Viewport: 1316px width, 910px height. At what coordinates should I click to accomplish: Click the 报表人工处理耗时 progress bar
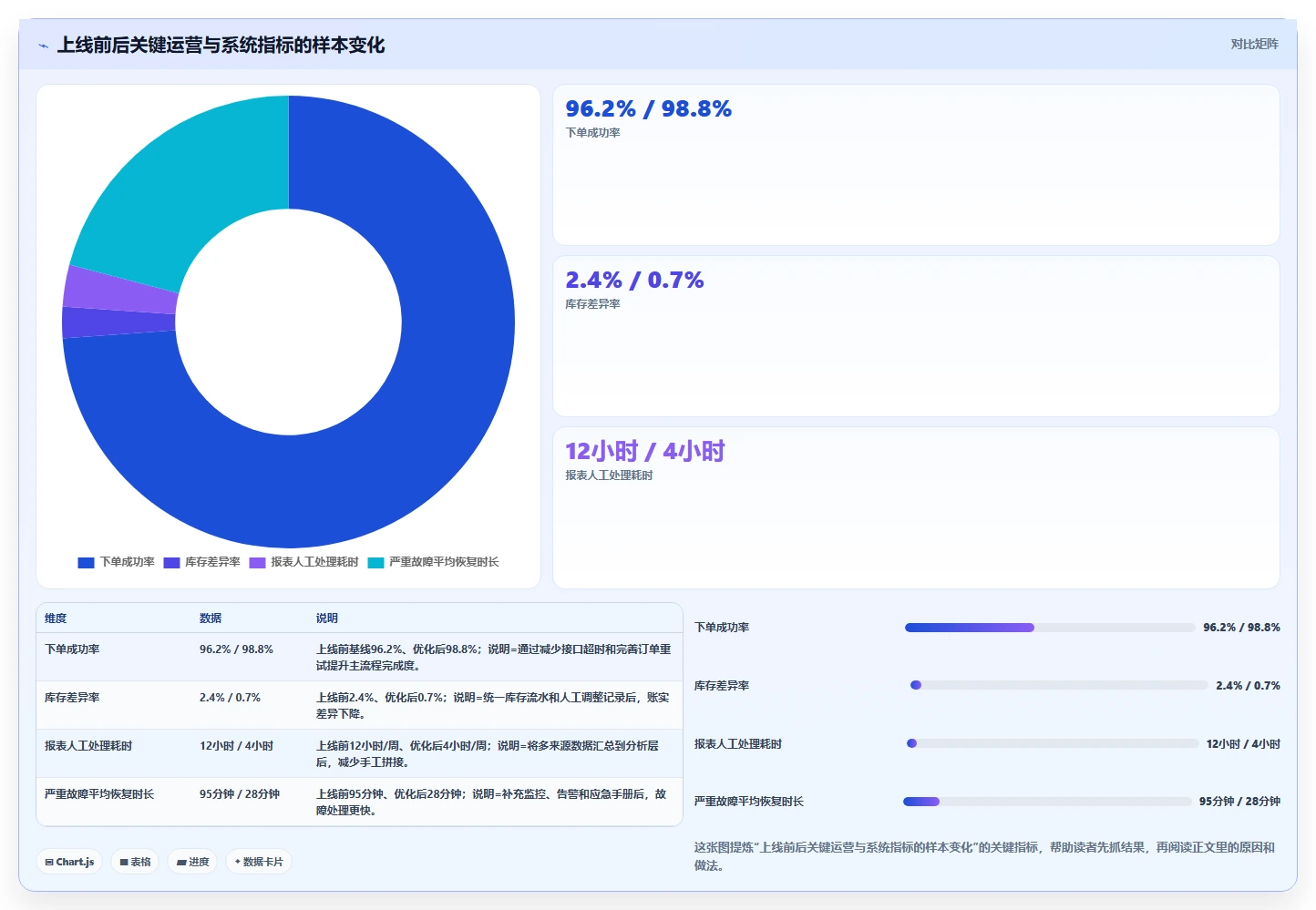click(1053, 743)
